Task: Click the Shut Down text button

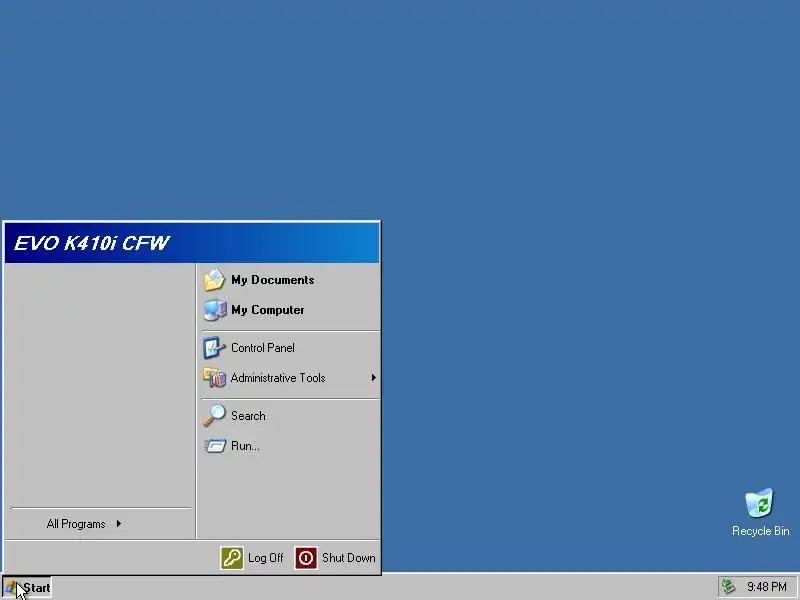Action: [x=348, y=558]
